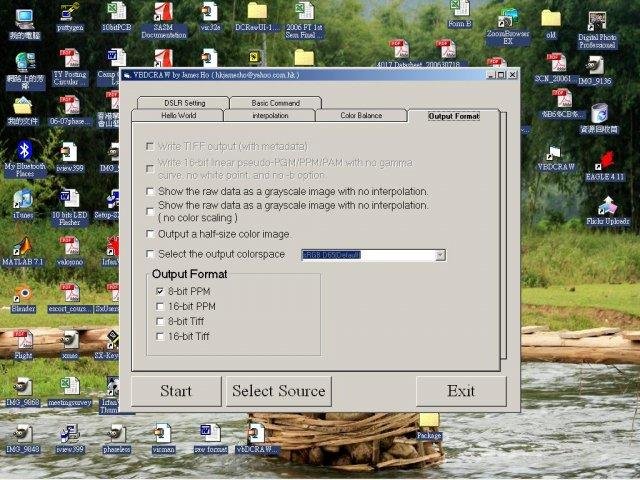Check the 16-bit Tiff option
The width and height of the screenshot is (640, 480).
[160, 336]
